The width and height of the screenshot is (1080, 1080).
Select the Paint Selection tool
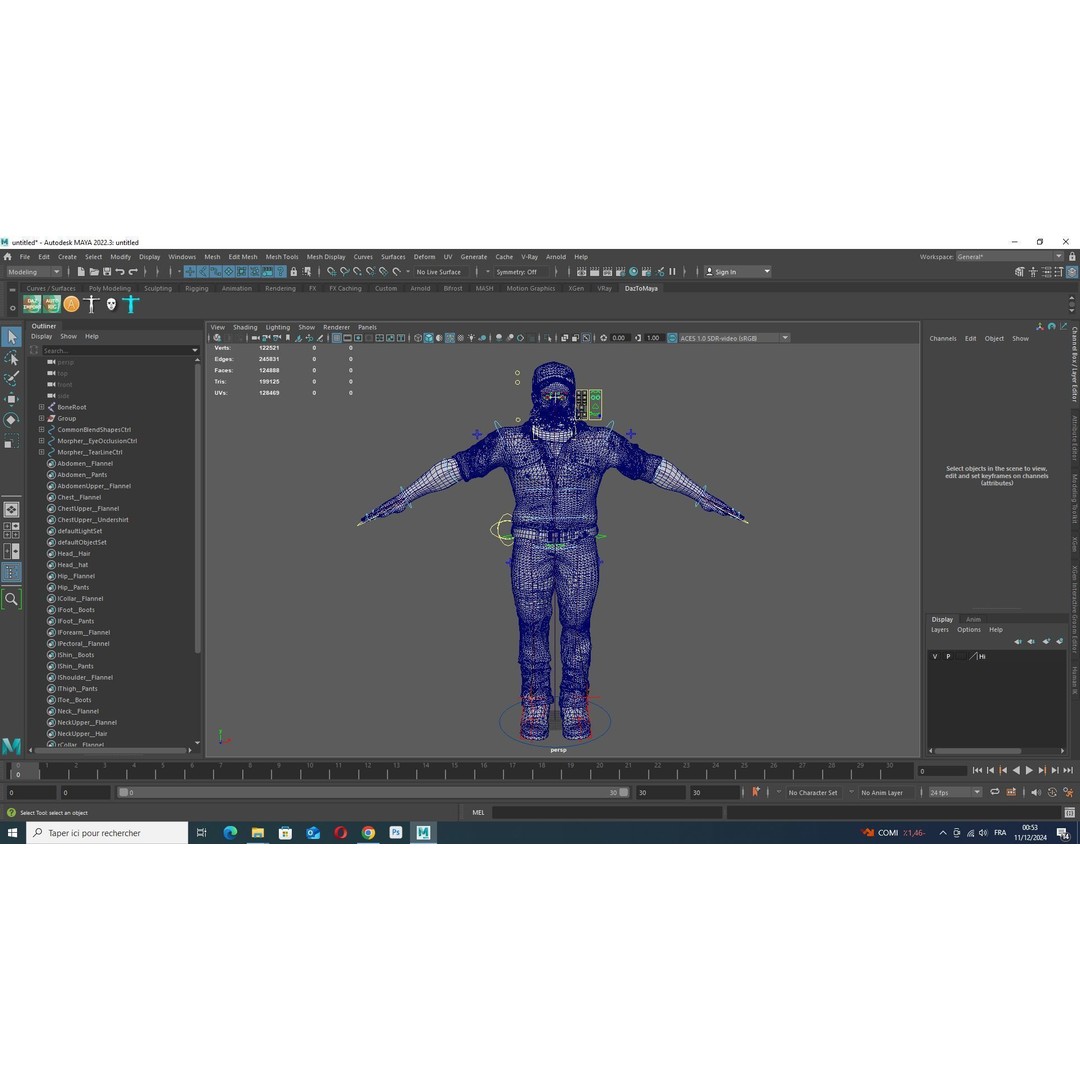tap(12, 378)
